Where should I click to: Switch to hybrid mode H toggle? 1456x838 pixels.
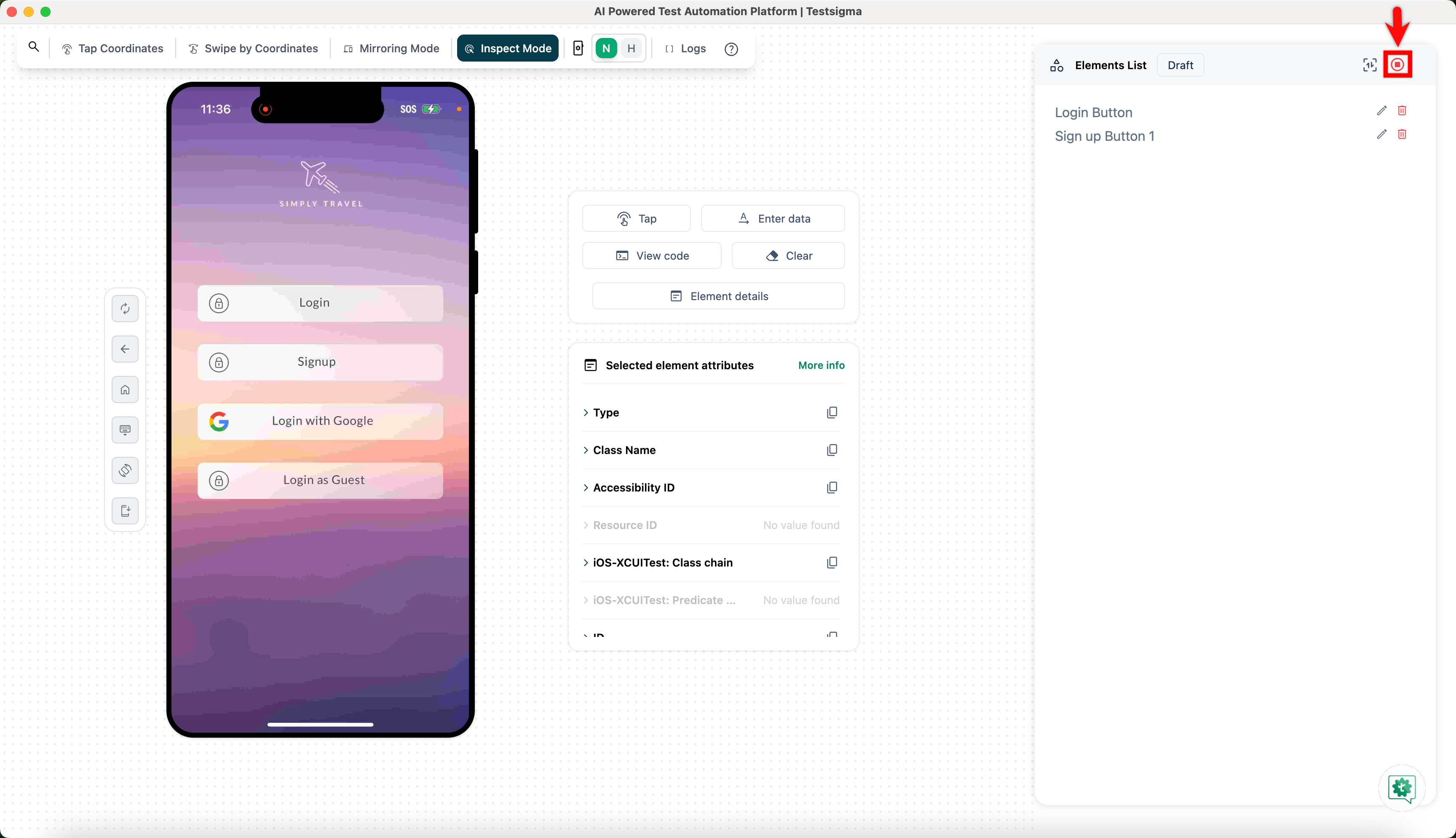(632, 48)
